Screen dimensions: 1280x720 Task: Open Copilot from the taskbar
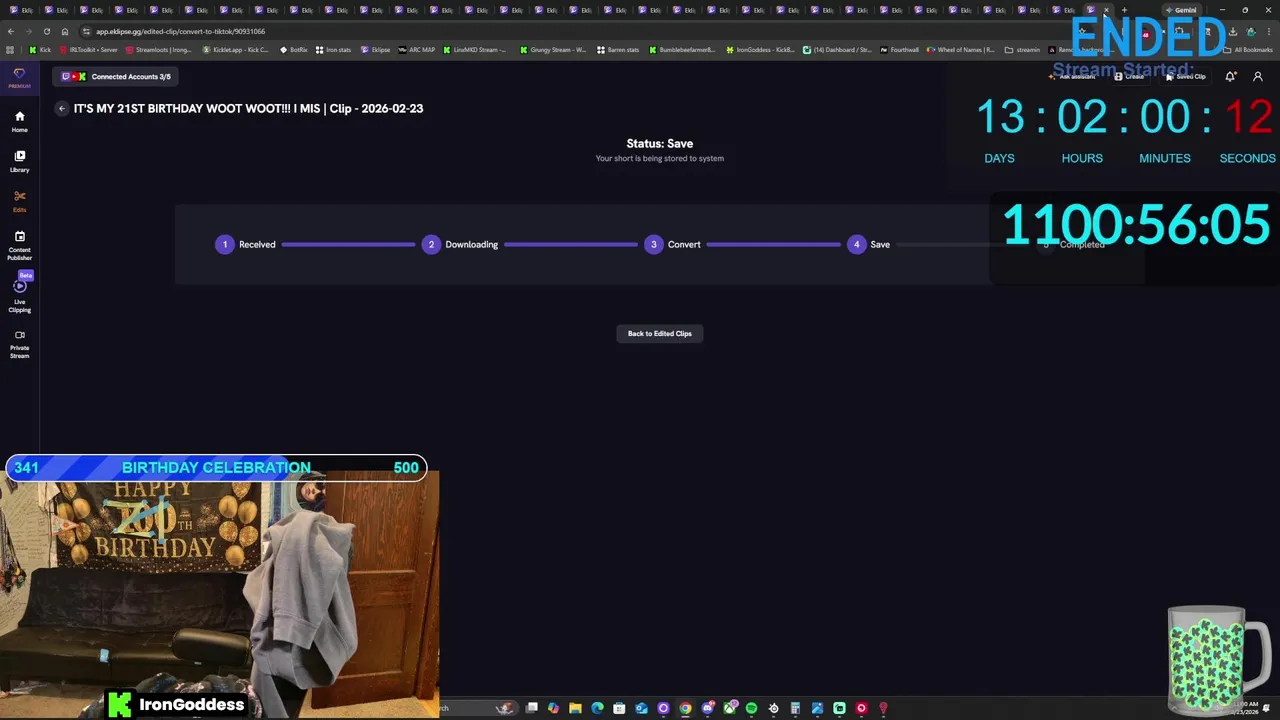coord(553,708)
